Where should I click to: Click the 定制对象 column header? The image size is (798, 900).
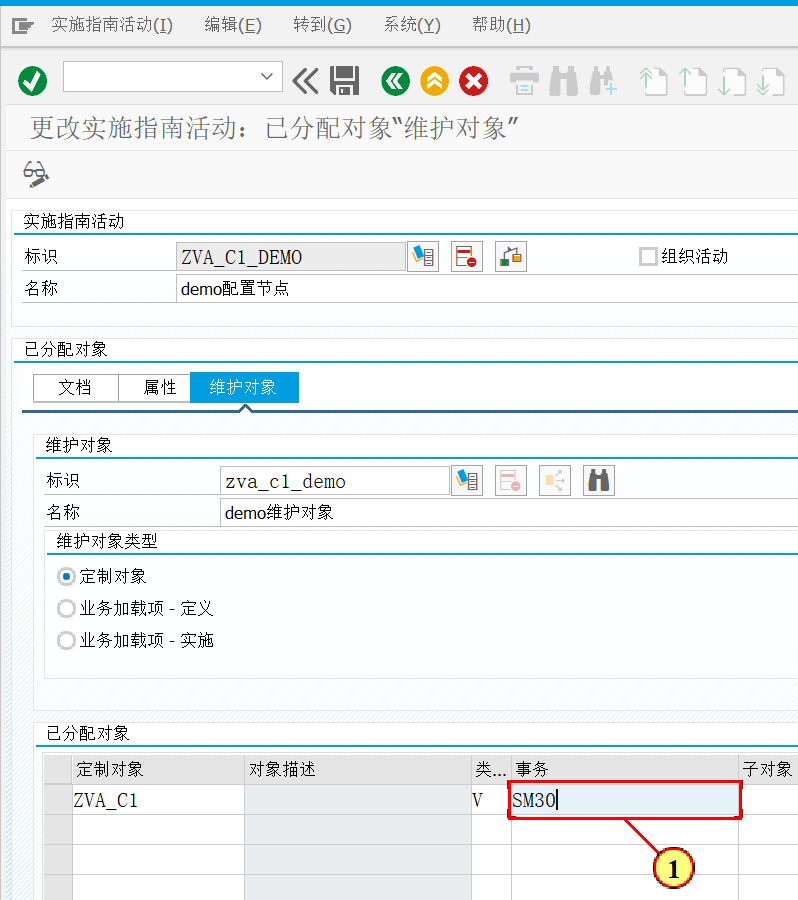click(x=158, y=769)
